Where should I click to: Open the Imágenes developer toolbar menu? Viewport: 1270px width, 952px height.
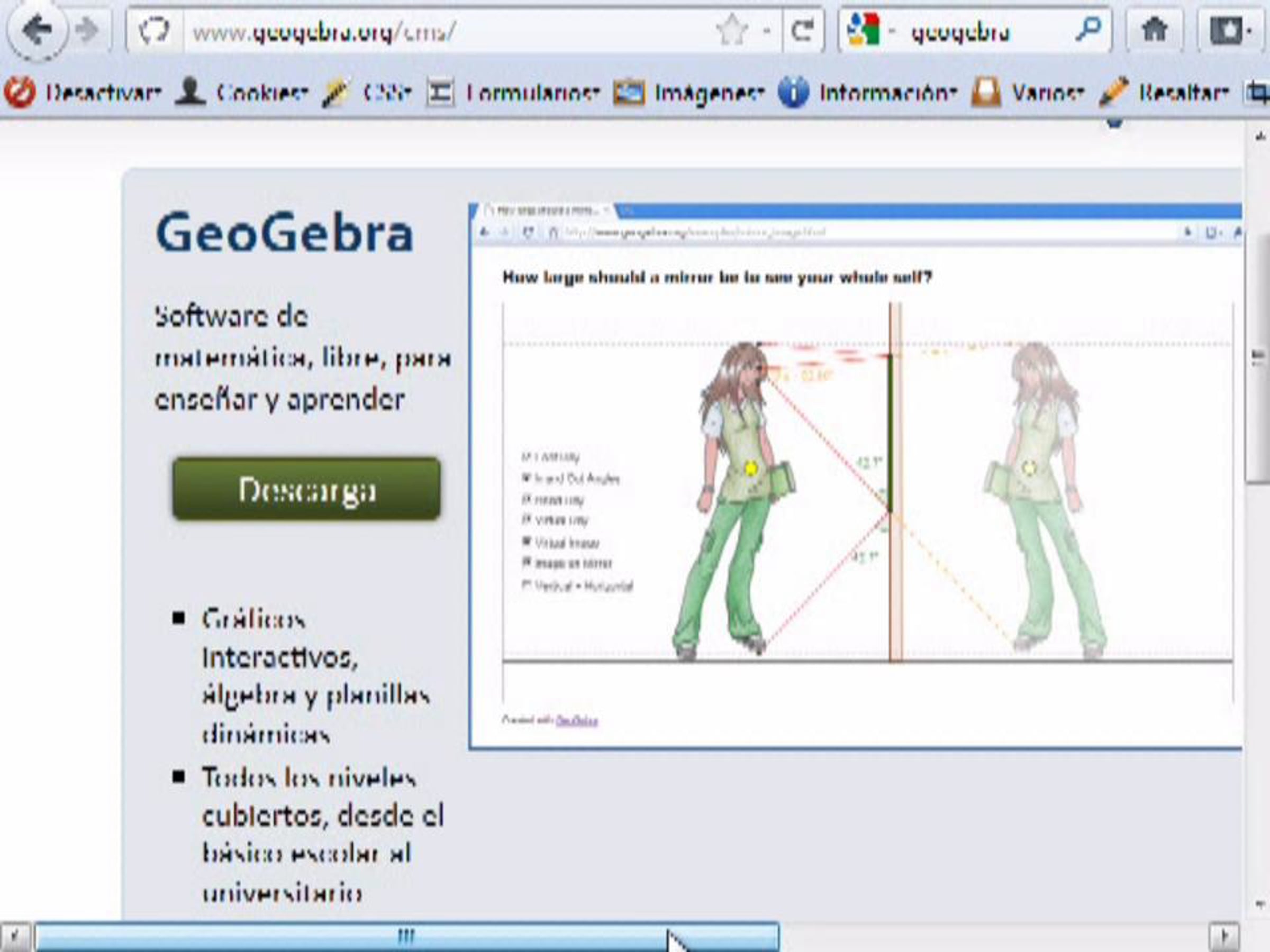tap(689, 93)
